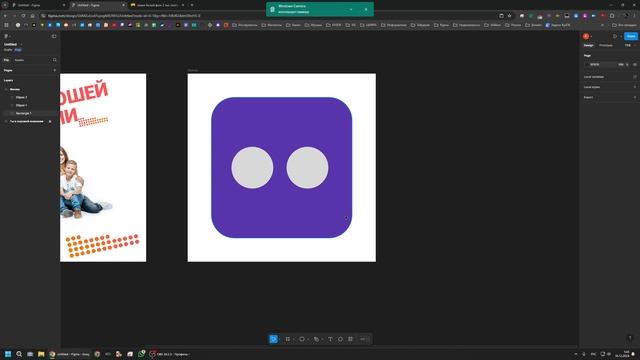This screenshot has height=360, width=640.
Task: Open the Figma main menu
Action: point(6,36)
